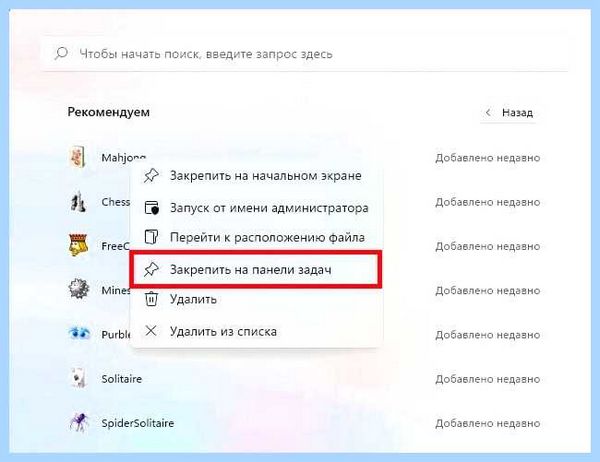Click Добавлено недавно in SpiderSolitaire row
Screen dimensions: 600x462
pyautogui.click(x=488, y=423)
